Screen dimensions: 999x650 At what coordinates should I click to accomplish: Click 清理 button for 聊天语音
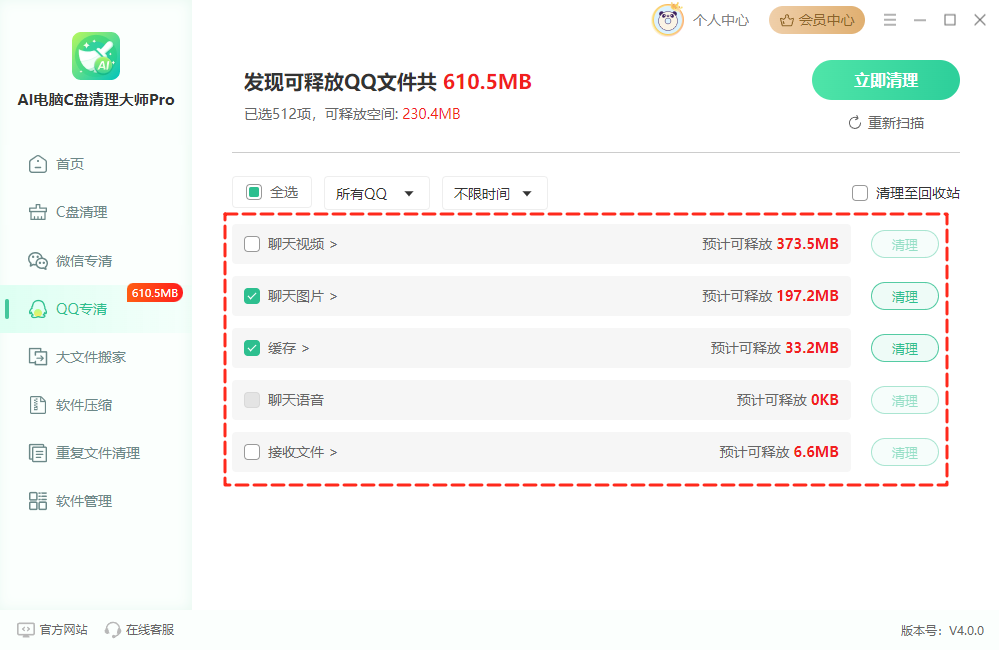[x=905, y=401]
